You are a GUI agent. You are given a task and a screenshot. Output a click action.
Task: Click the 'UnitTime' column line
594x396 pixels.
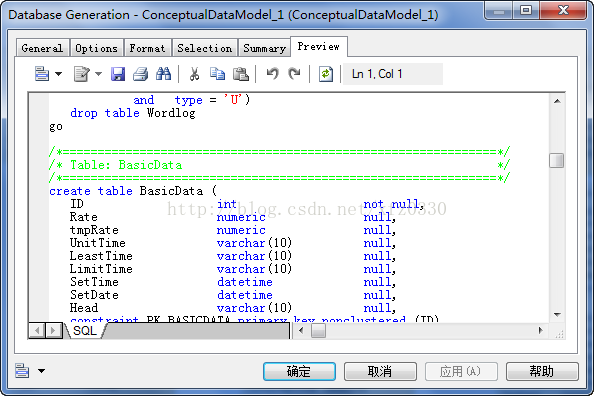coord(233,243)
